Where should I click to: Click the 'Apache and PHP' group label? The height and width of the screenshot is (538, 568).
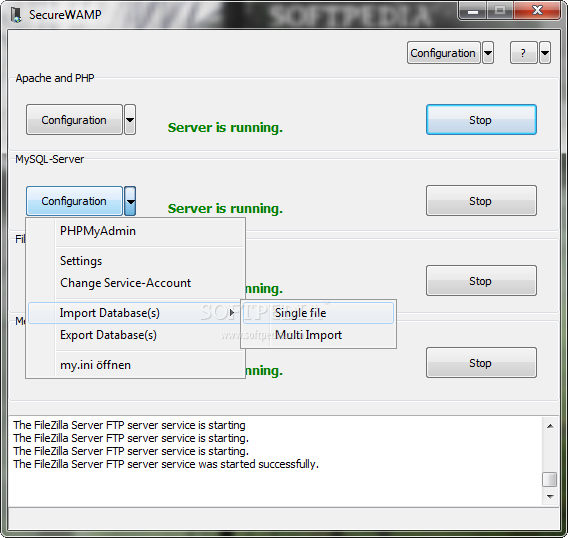point(55,78)
